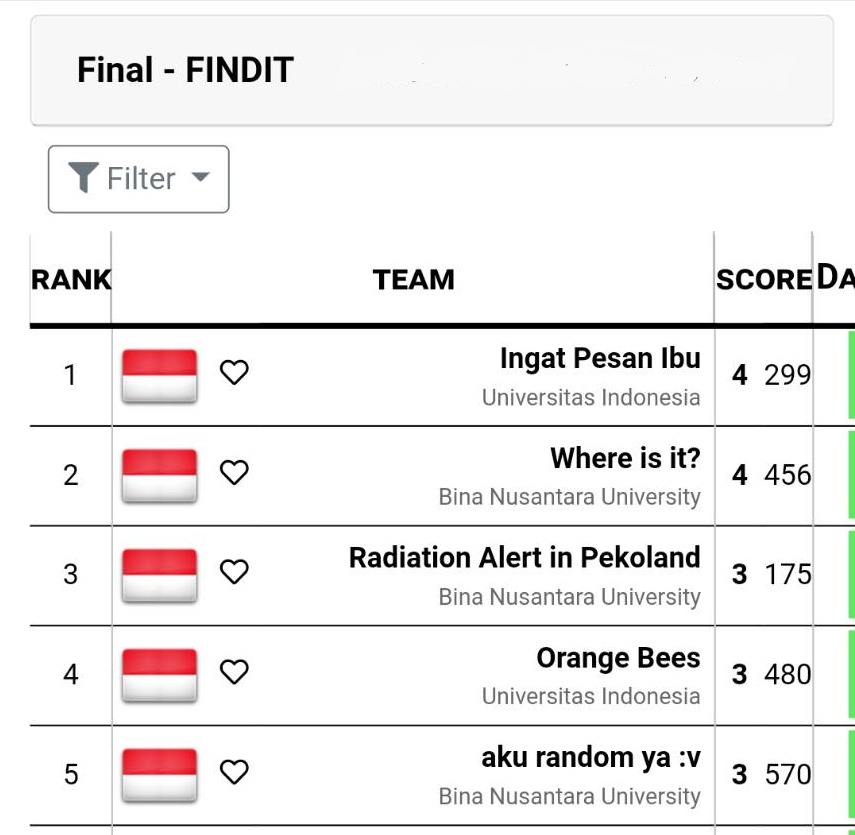The height and width of the screenshot is (835, 855).
Task: Click Indonesia flag in rank 3 row
Action: [159, 576]
